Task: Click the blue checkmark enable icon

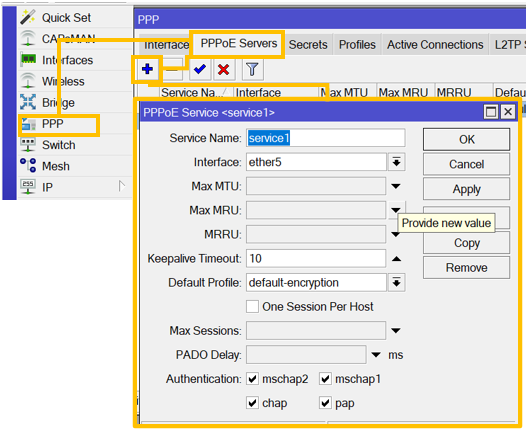Action: [200, 70]
